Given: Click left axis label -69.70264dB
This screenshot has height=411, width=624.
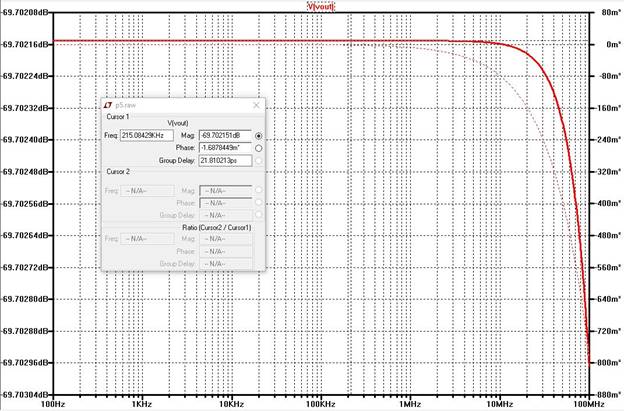Looking at the screenshot, I should point(25,235).
